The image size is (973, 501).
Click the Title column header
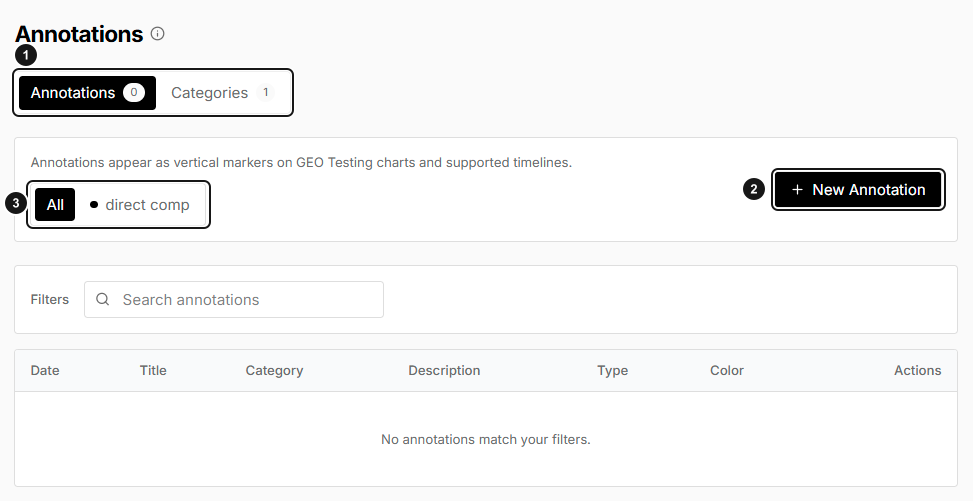[x=153, y=370]
